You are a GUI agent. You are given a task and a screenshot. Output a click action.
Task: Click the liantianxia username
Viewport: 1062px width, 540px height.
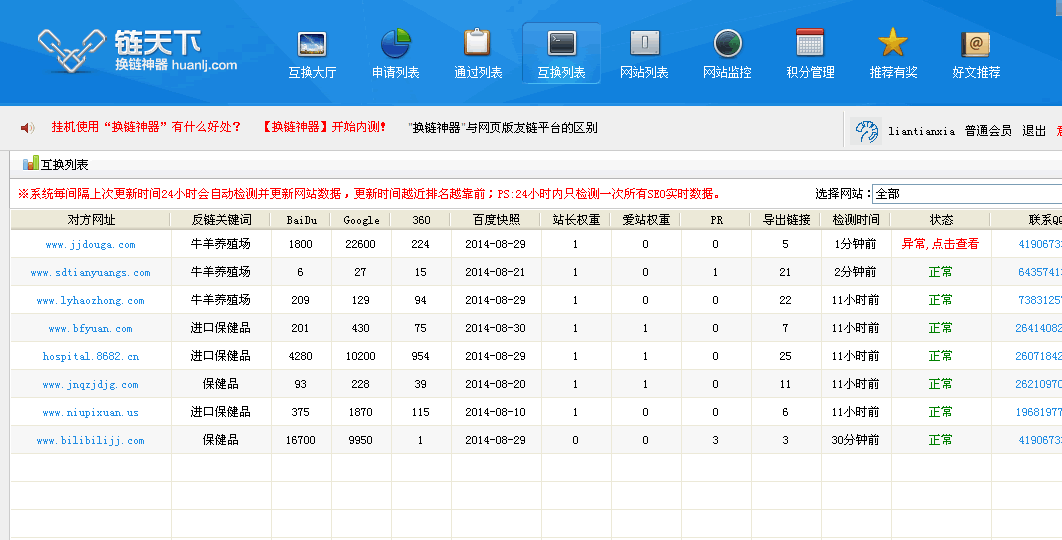point(921,131)
